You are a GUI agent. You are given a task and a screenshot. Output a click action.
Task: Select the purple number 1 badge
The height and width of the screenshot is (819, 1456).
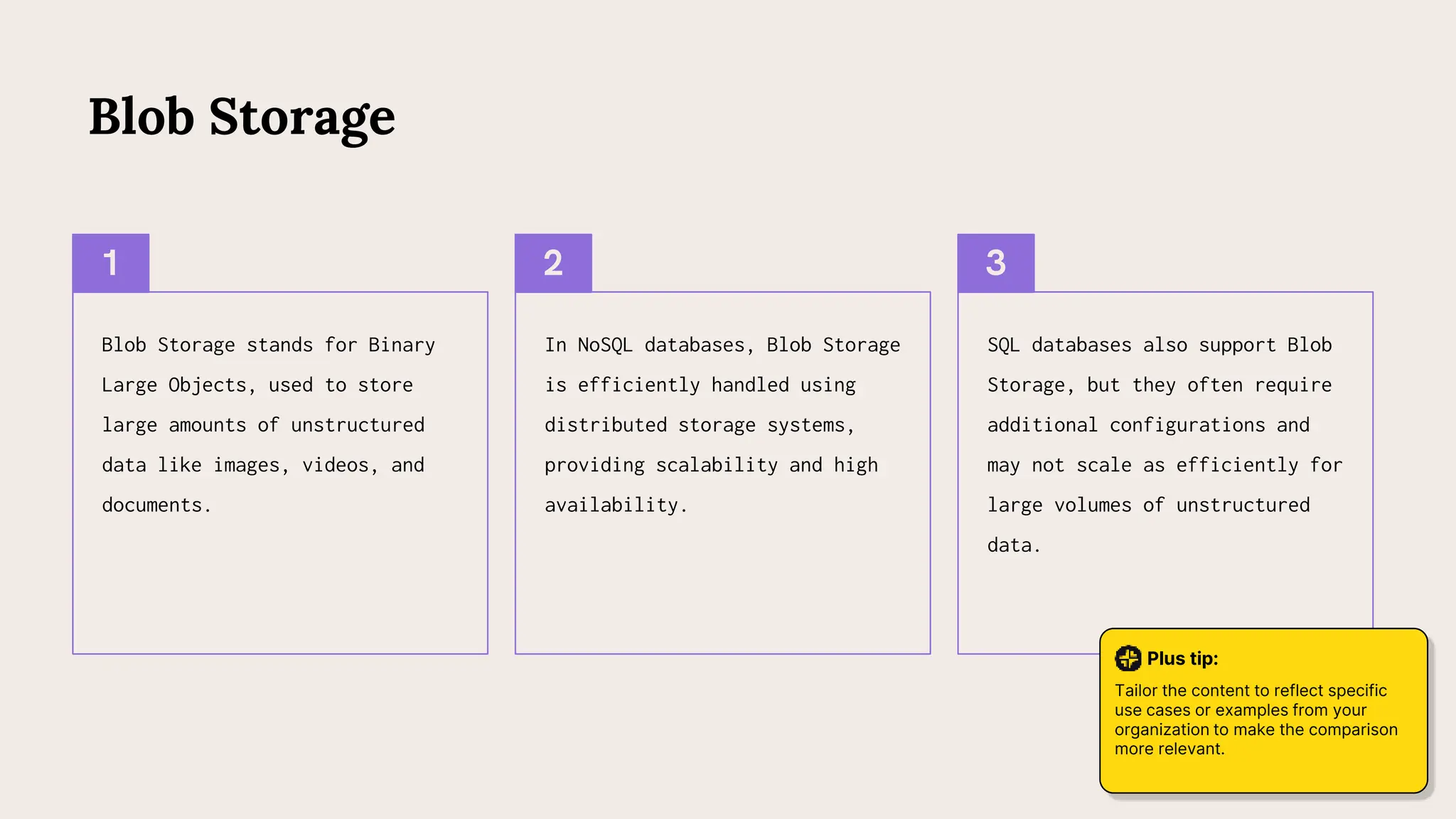[x=111, y=262]
